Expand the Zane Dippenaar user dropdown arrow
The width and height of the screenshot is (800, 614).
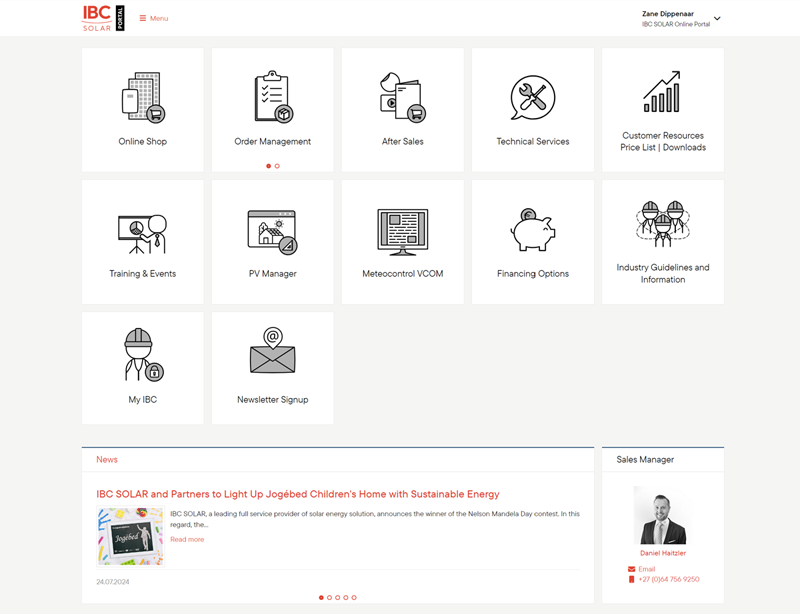[717, 18]
